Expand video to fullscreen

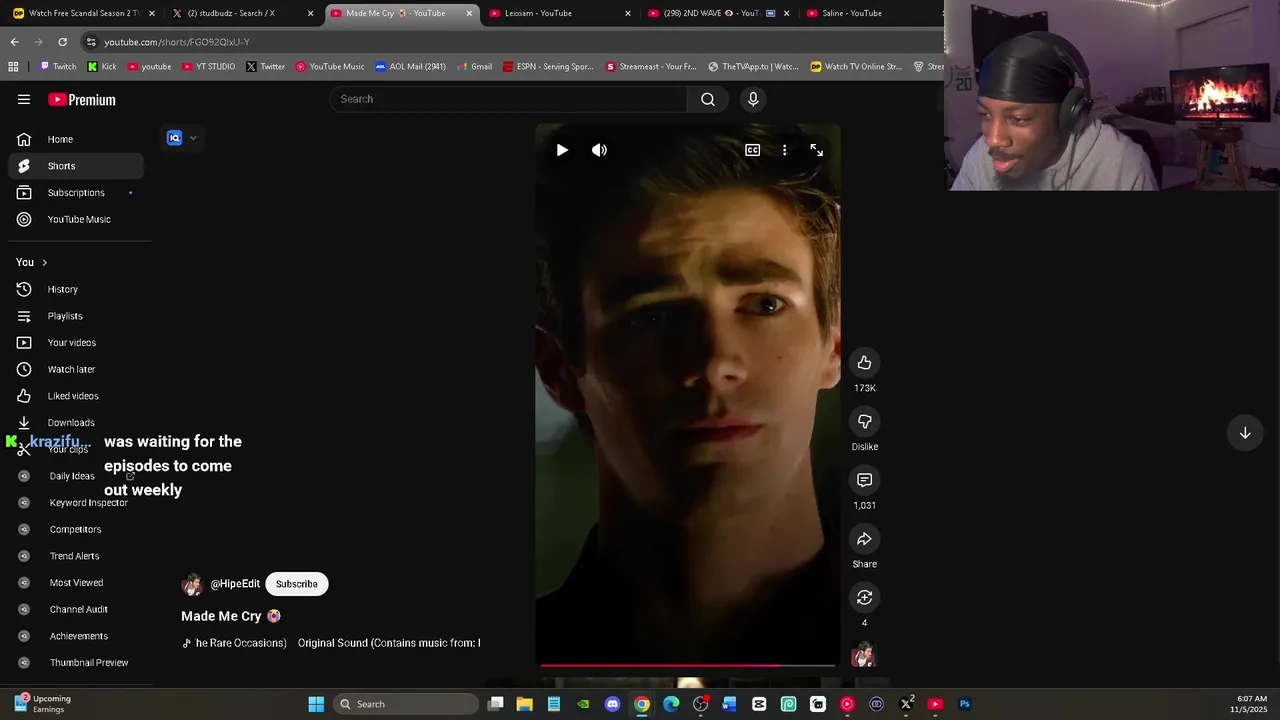click(x=816, y=150)
